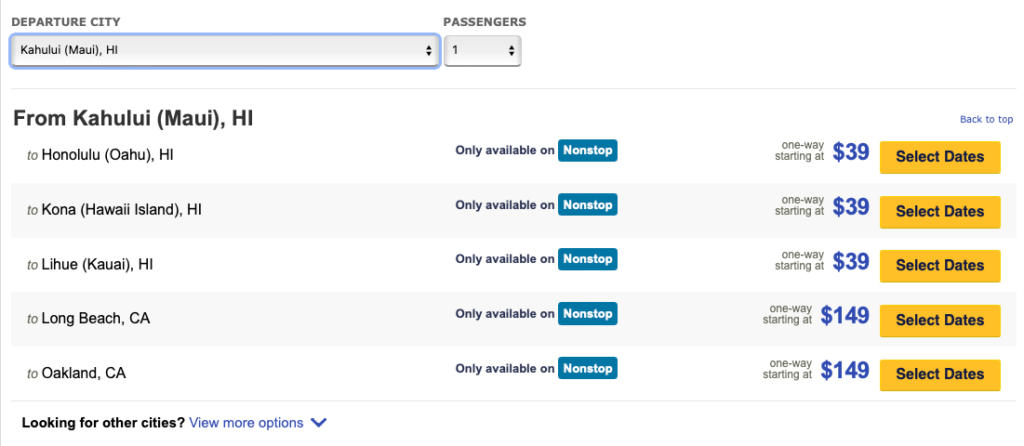Open the View more options link

coord(246,423)
